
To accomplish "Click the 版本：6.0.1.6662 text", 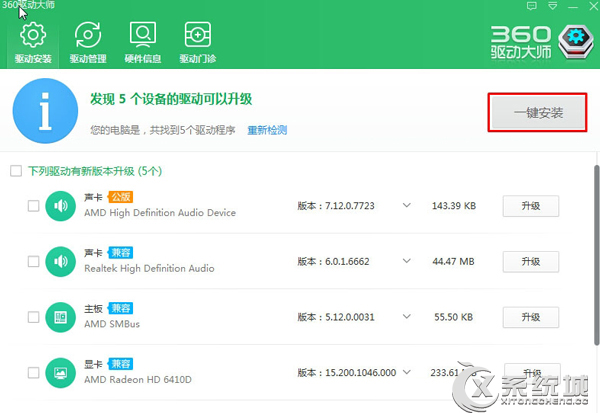I will point(333,261).
